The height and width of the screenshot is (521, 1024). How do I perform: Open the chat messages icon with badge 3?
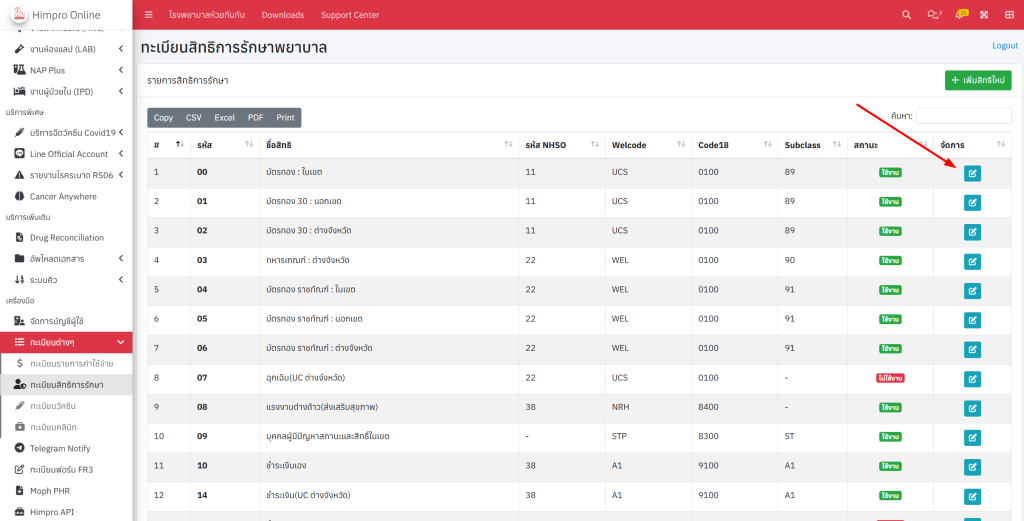[934, 15]
